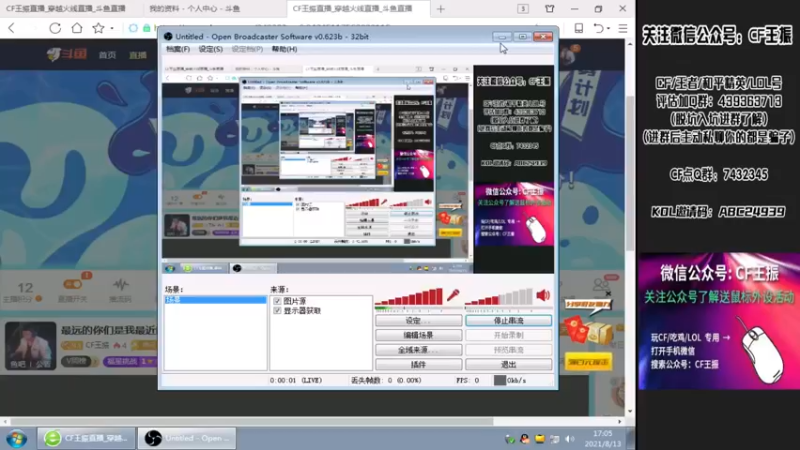The height and width of the screenshot is (450, 800).
Task: Click the QQ penguin tray icon
Action: 524,439
